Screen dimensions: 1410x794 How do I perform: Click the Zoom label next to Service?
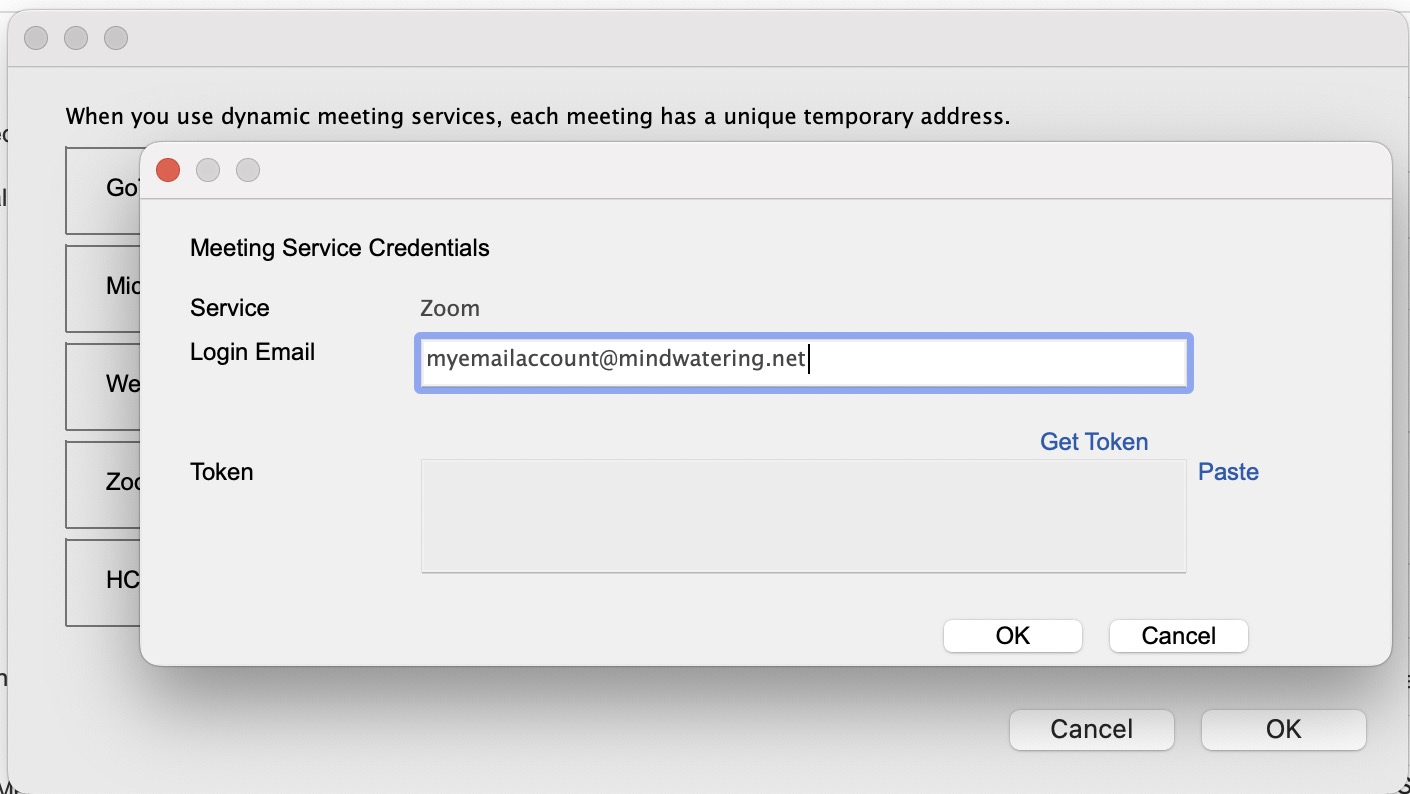449,308
